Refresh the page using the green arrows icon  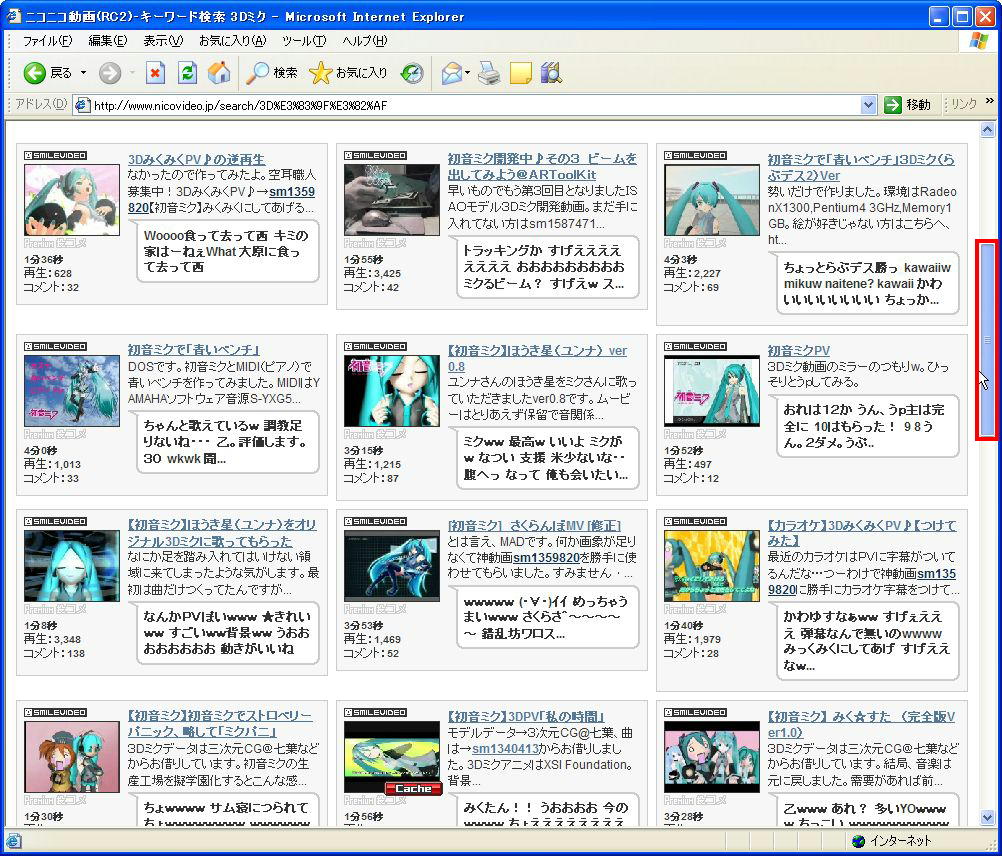click(x=187, y=73)
